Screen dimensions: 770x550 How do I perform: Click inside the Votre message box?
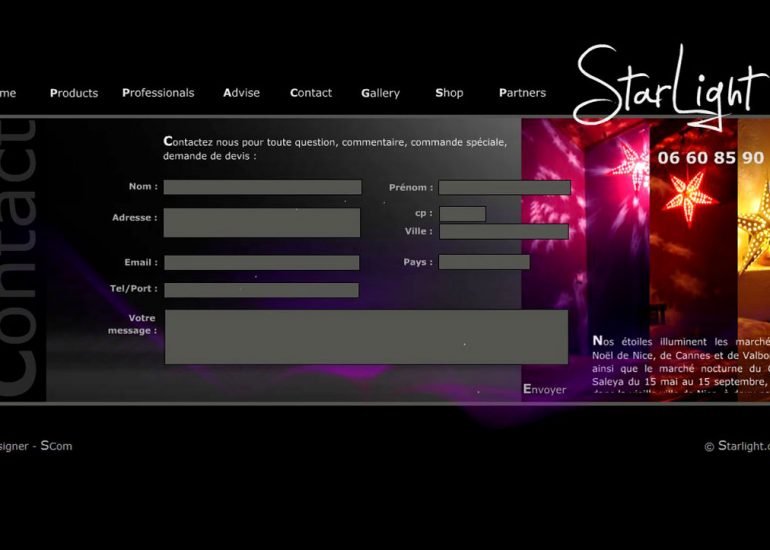coord(366,336)
